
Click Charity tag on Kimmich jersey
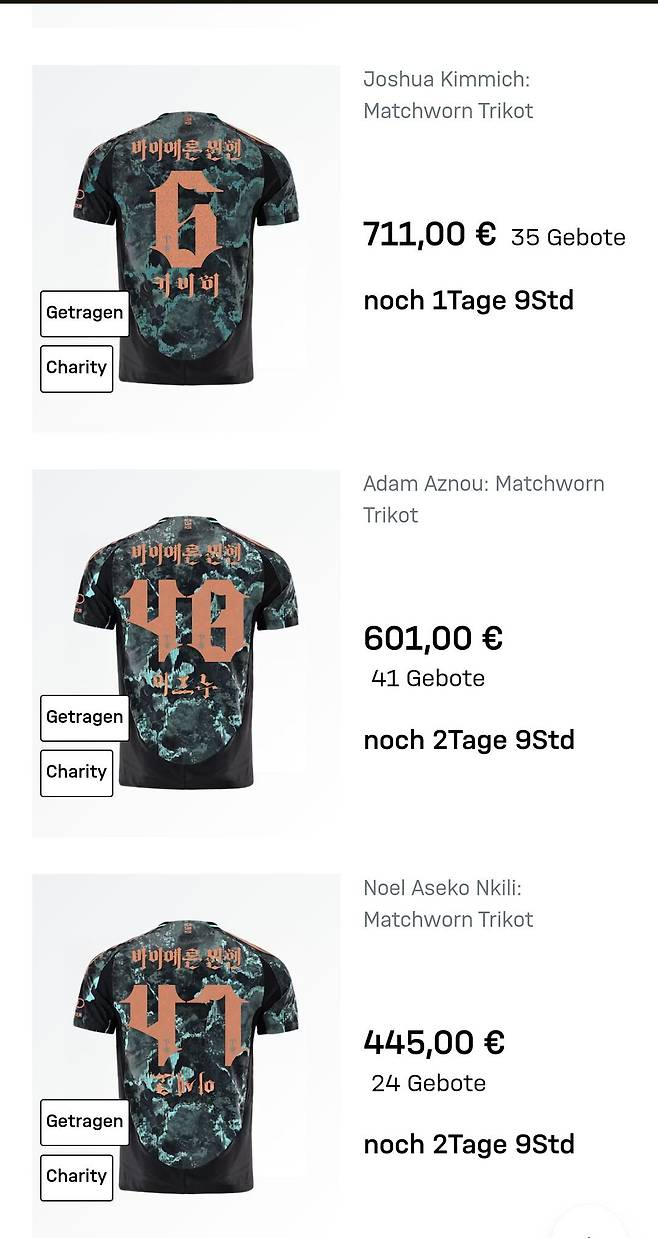point(76,368)
